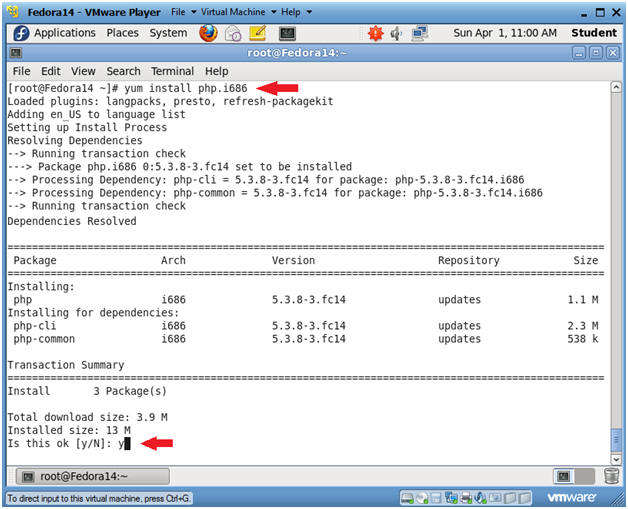Launch the Firefox browser from the panel
Screen dimensions: 628x509
(208, 33)
